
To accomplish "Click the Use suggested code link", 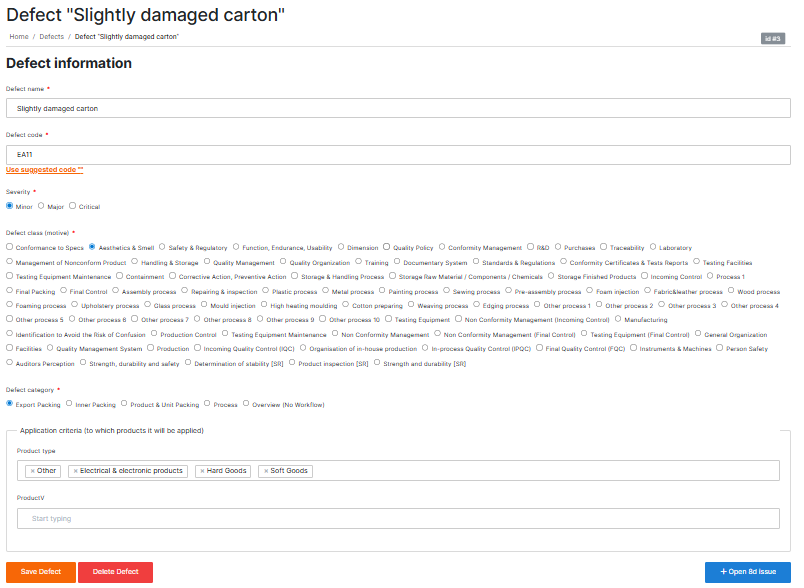I will pos(44,170).
